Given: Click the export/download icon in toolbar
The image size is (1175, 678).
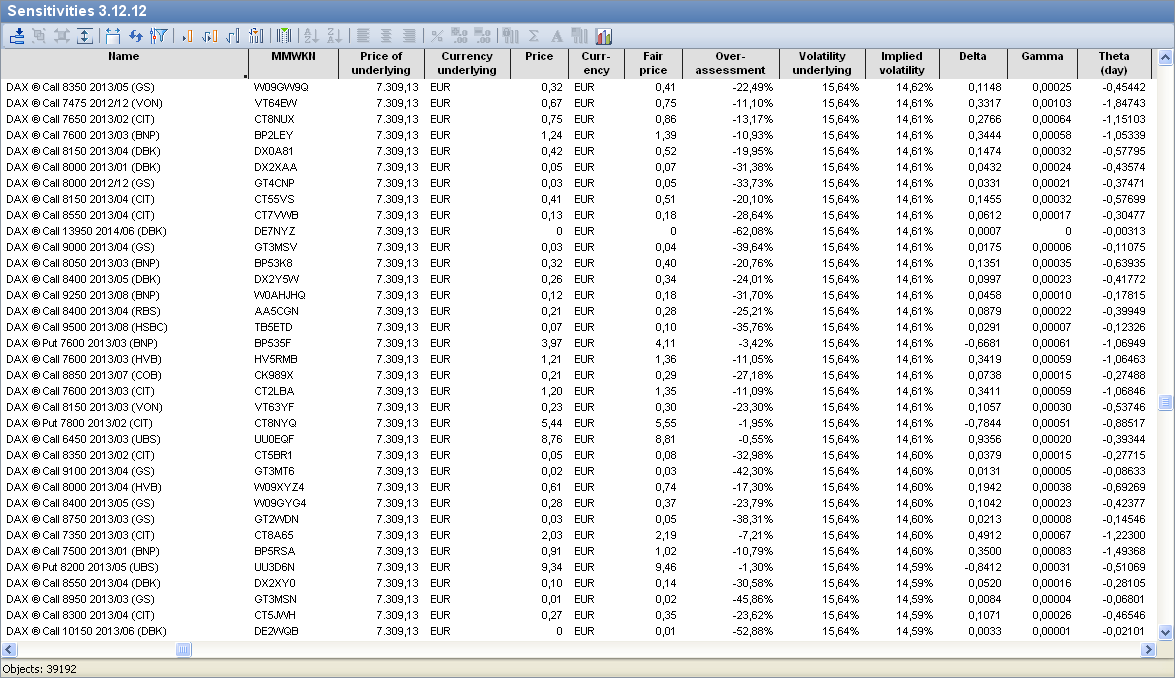Looking at the screenshot, I should [x=17, y=36].
